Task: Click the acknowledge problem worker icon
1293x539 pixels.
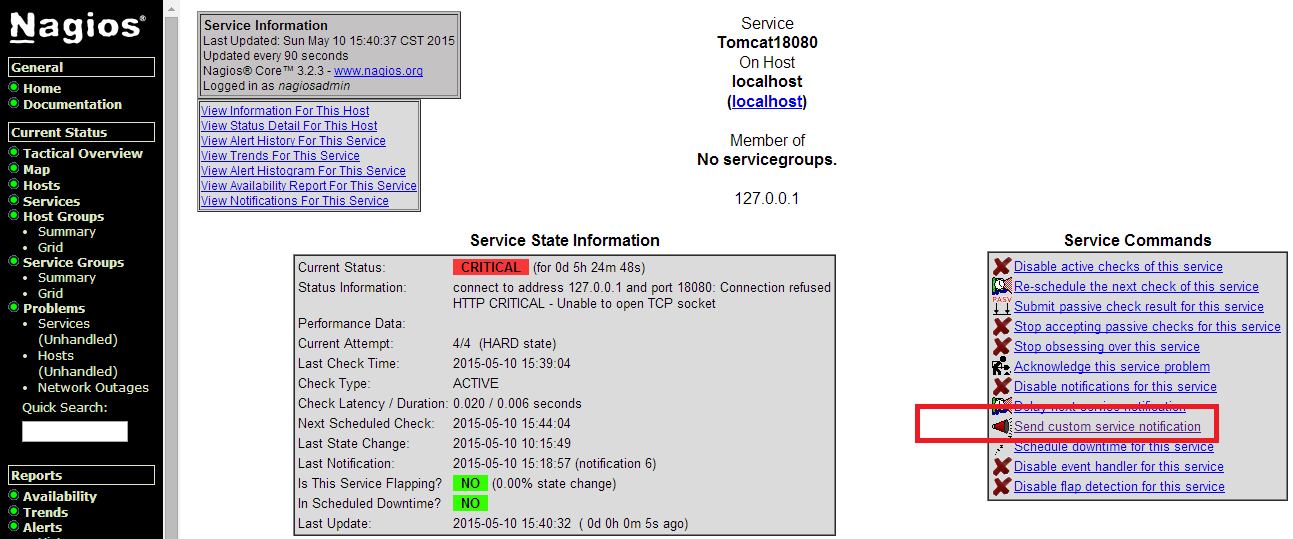Action: coord(1001,367)
